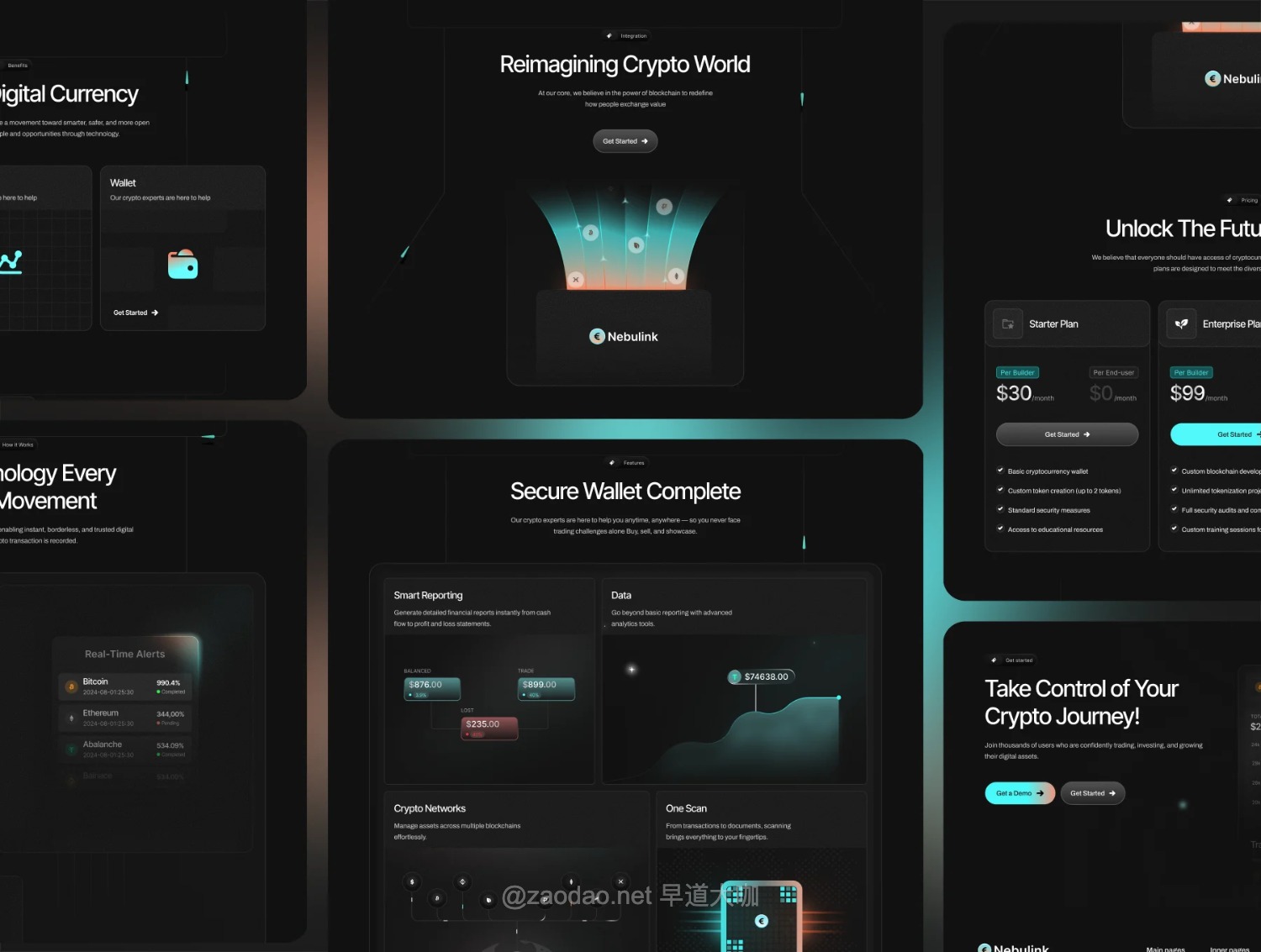The height and width of the screenshot is (952, 1261).
Task: Click the checkmark beside Standard security measures
Action: click(x=1000, y=509)
